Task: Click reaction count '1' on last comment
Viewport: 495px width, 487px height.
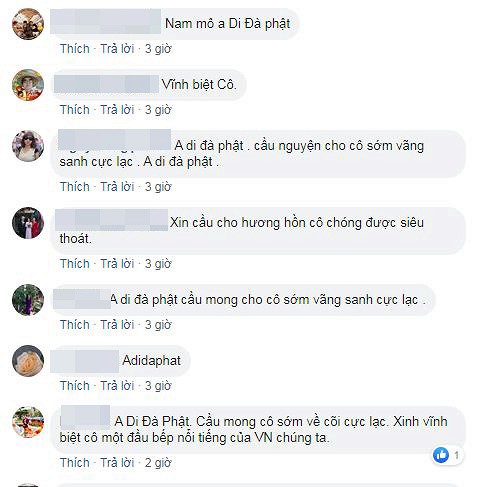Action: (456, 455)
